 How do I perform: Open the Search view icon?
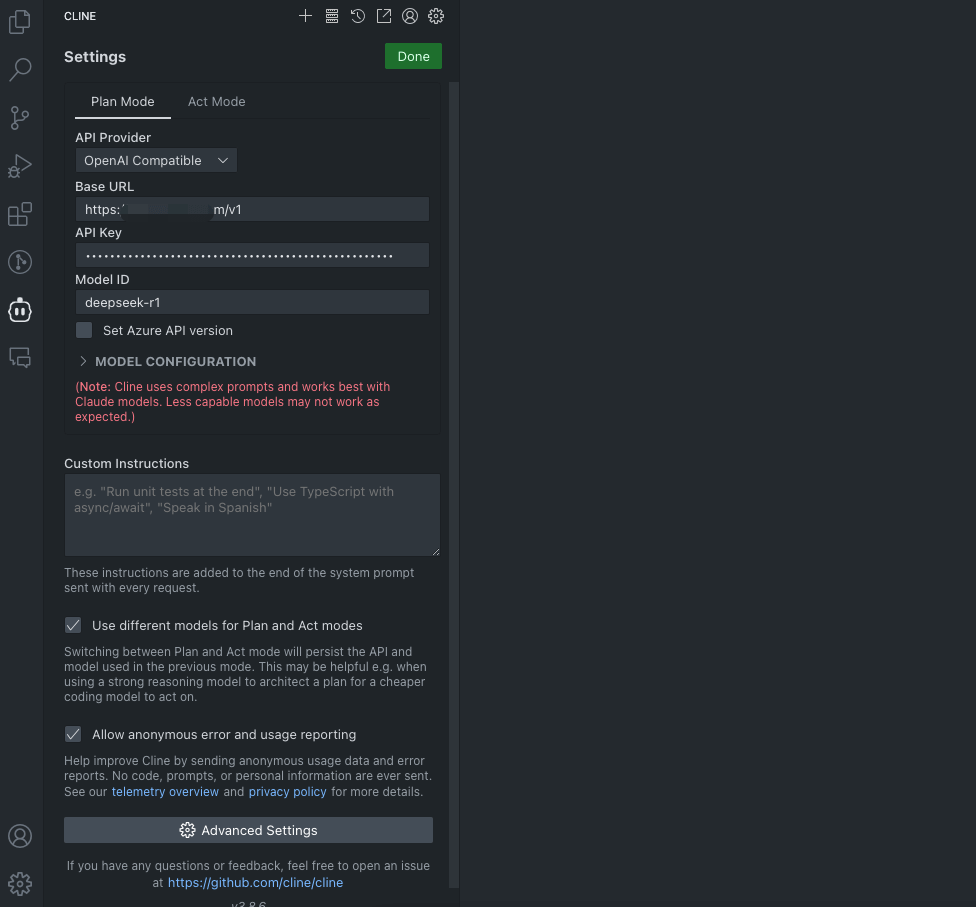click(x=20, y=70)
